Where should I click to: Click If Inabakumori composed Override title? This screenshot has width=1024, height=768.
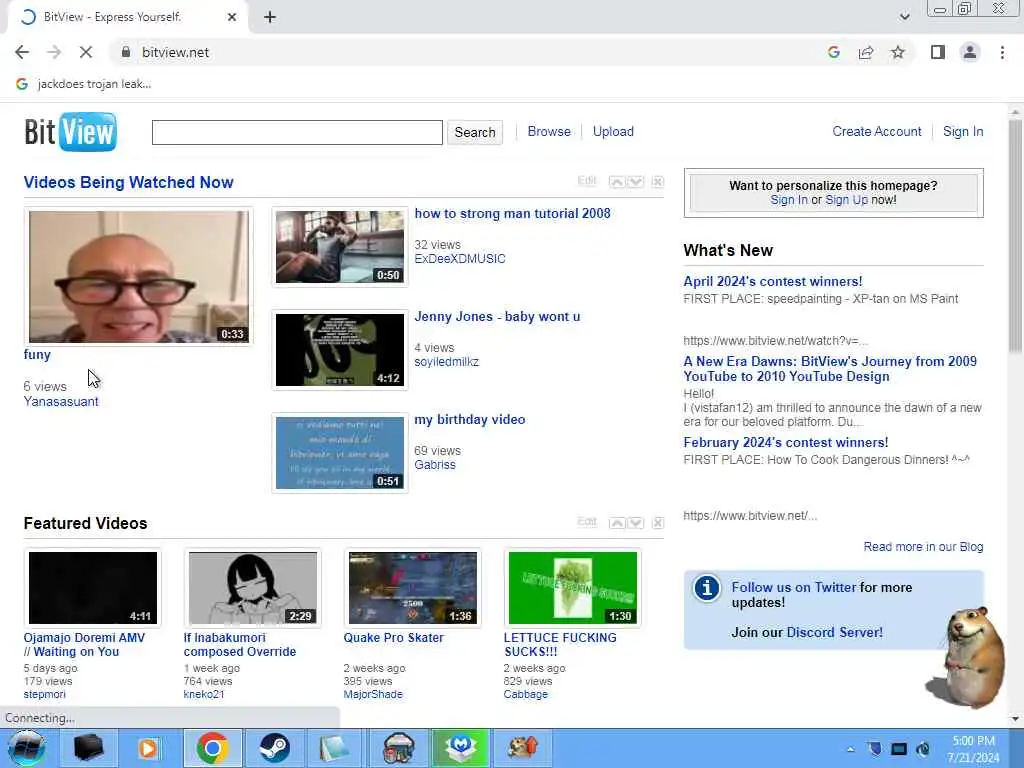point(240,645)
